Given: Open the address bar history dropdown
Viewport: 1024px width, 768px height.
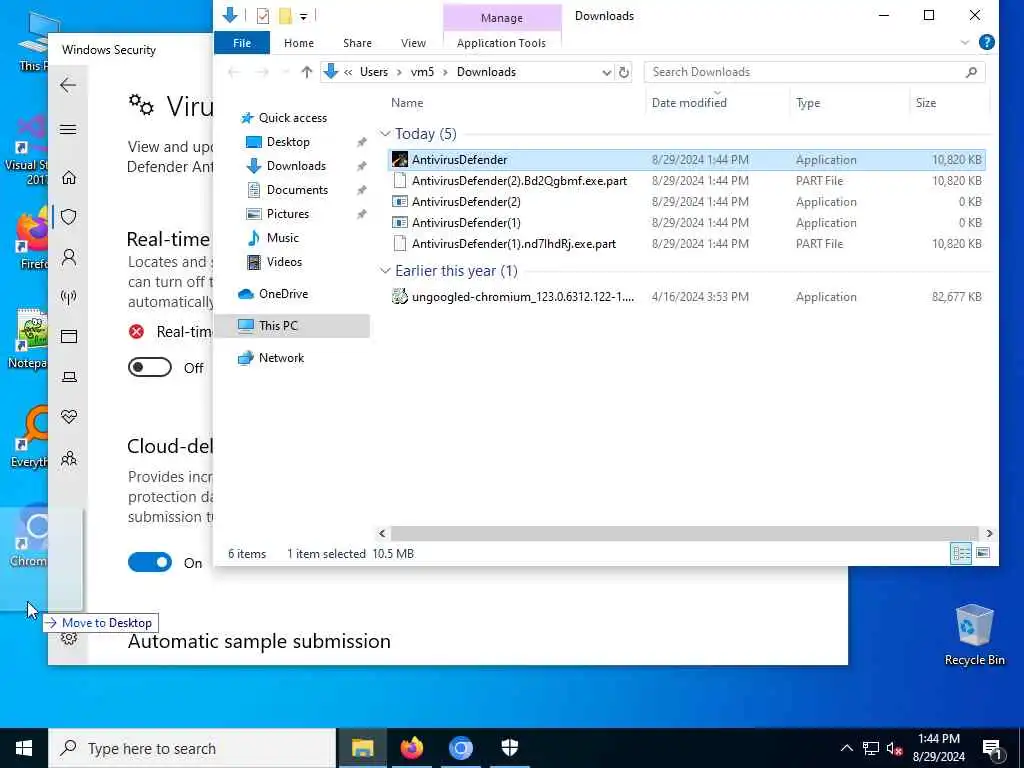Looking at the screenshot, I should [606, 72].
